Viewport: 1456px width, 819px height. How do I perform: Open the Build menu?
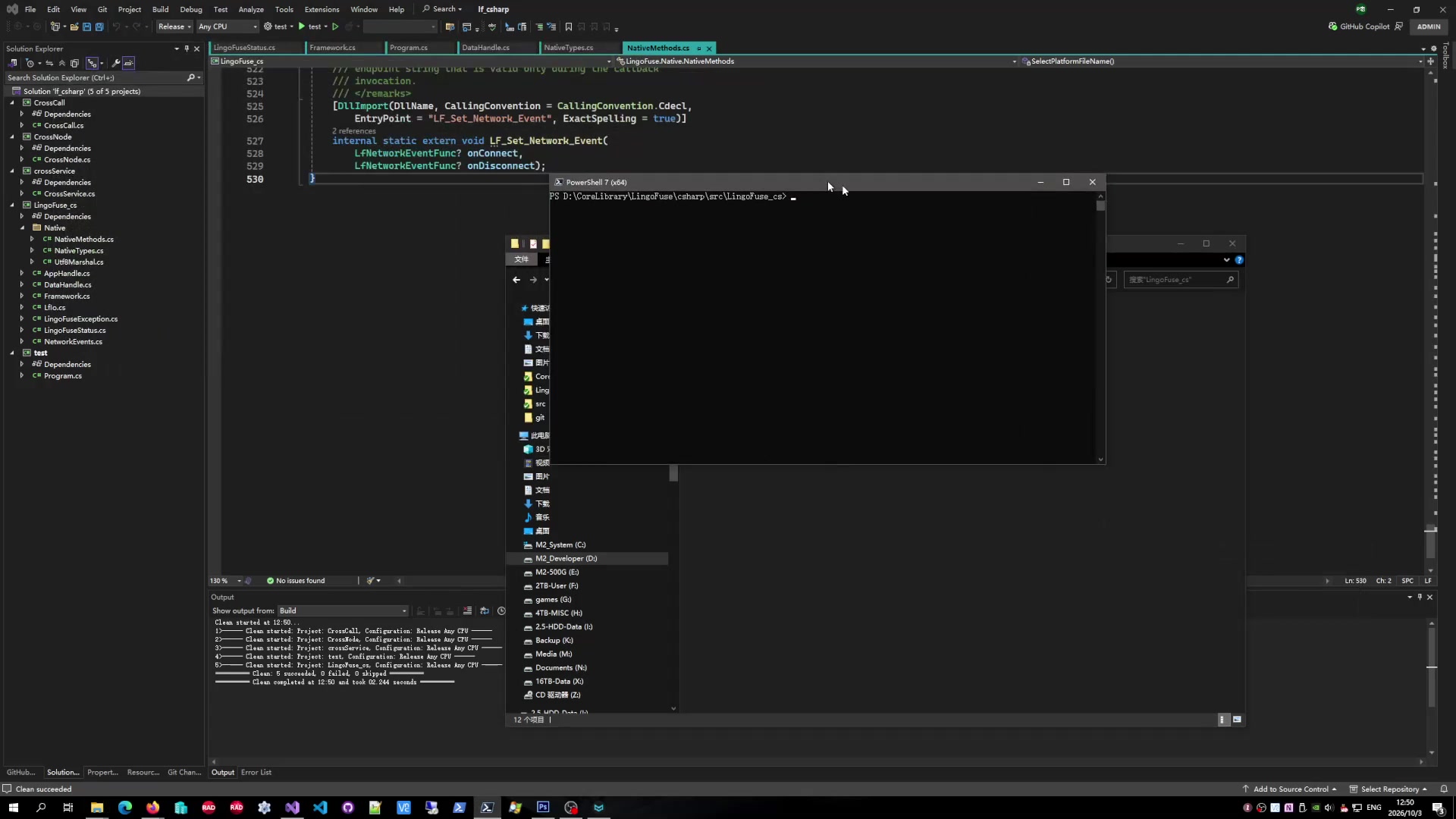160,9
